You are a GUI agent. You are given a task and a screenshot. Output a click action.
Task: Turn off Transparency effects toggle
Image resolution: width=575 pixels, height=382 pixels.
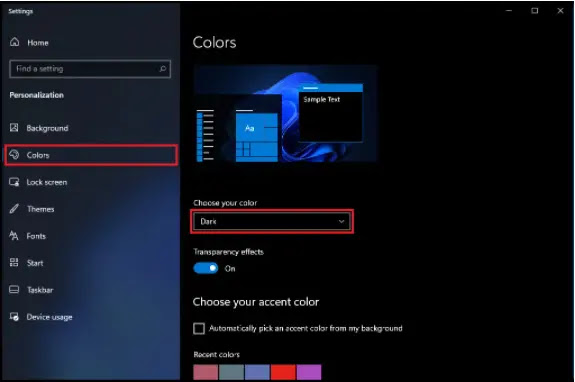[x=206, y=268]
